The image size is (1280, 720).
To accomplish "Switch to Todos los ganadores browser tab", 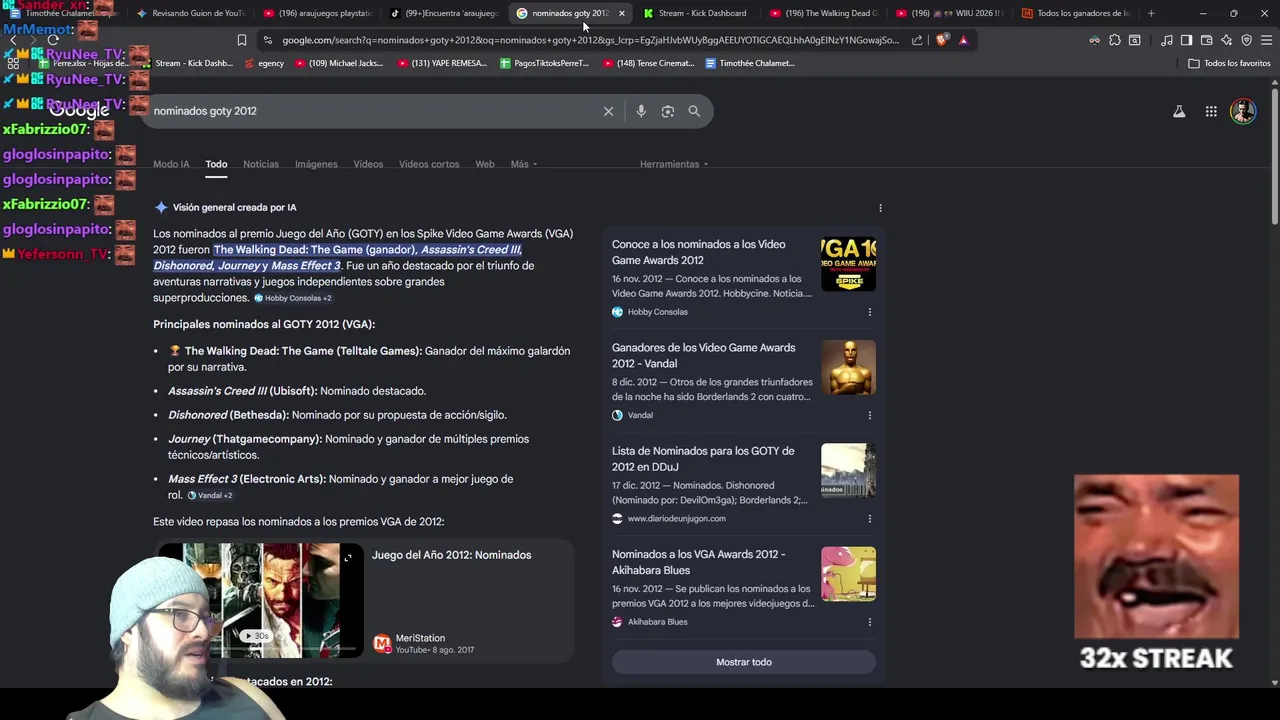I will (x=1075, y=13).
